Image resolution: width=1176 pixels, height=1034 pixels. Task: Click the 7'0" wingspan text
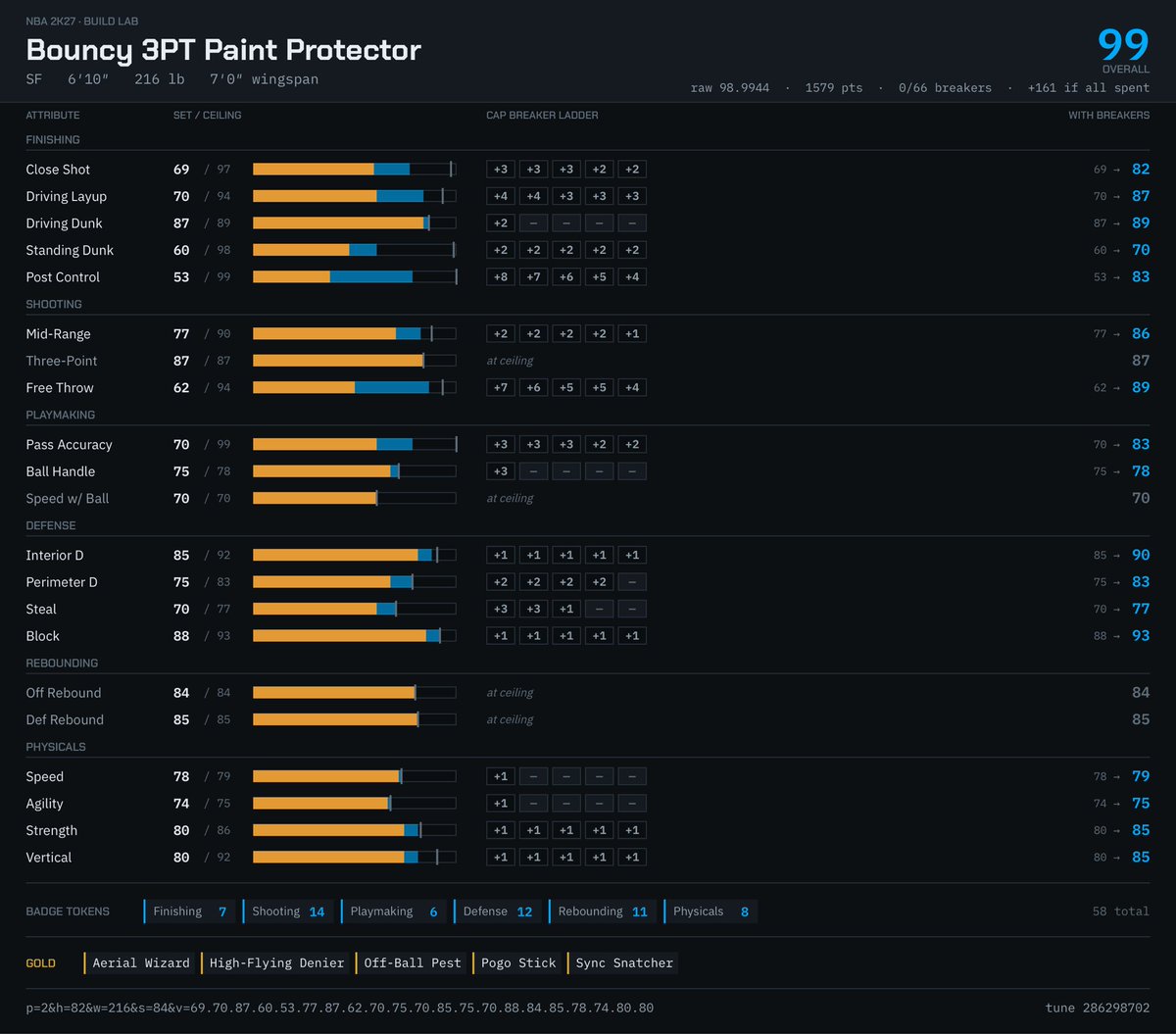pyautogui.click(x=265, y=79)
